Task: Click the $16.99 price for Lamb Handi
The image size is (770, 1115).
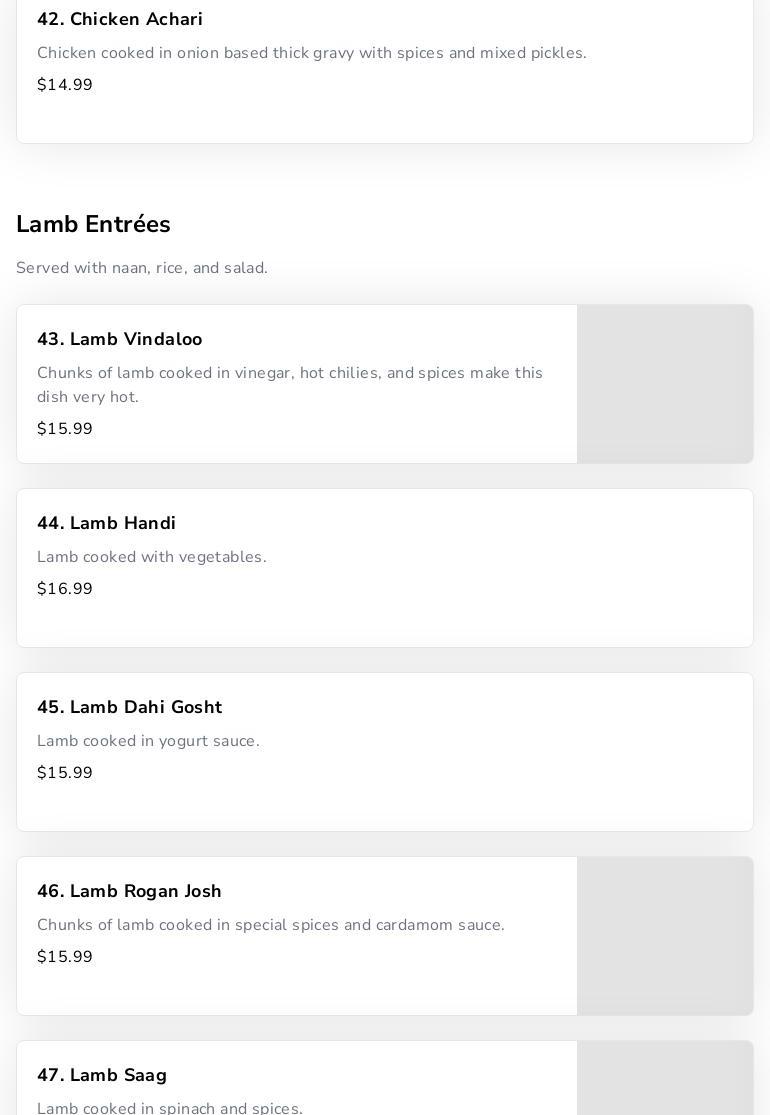Action: [65, 589]
